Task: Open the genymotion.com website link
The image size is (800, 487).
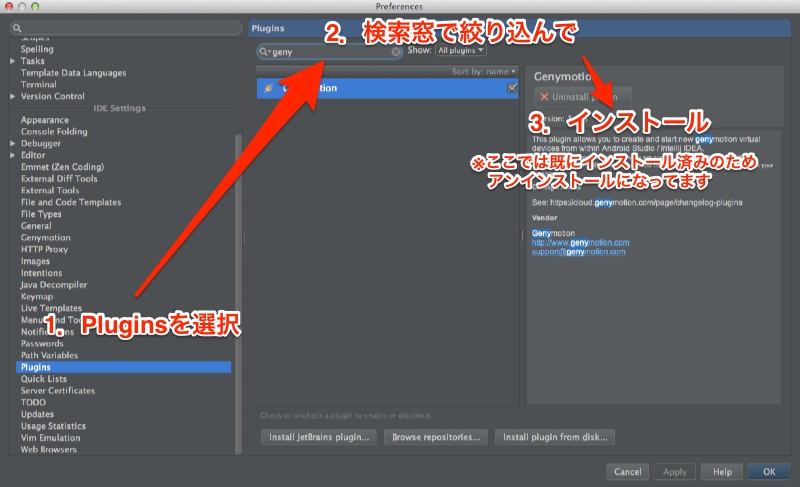Action: pyautogui.click(x=580, y=243)
